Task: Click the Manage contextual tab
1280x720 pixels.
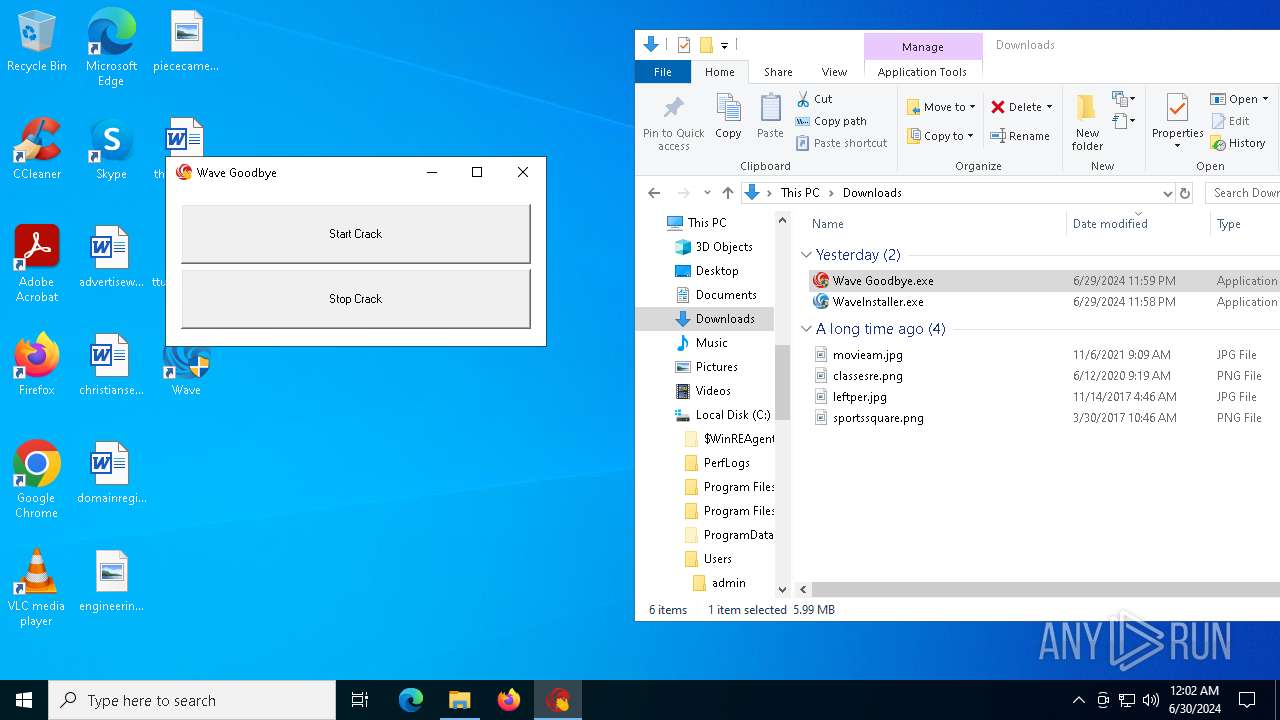Action: 922,46
